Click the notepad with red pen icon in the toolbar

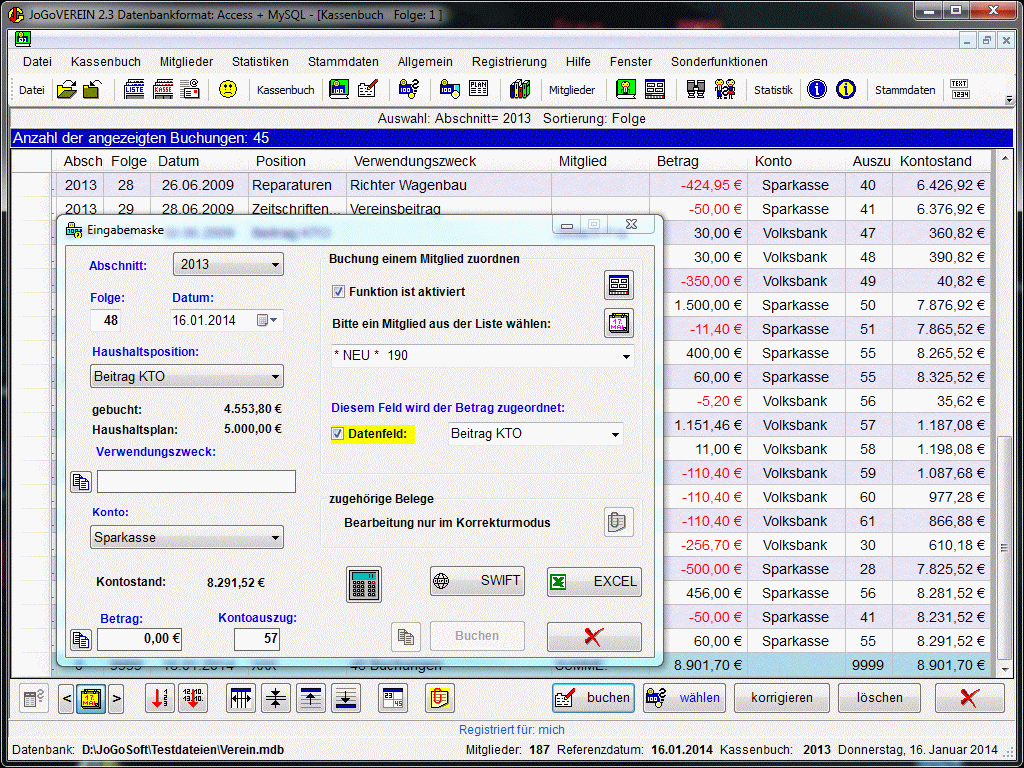coord(368,89)
